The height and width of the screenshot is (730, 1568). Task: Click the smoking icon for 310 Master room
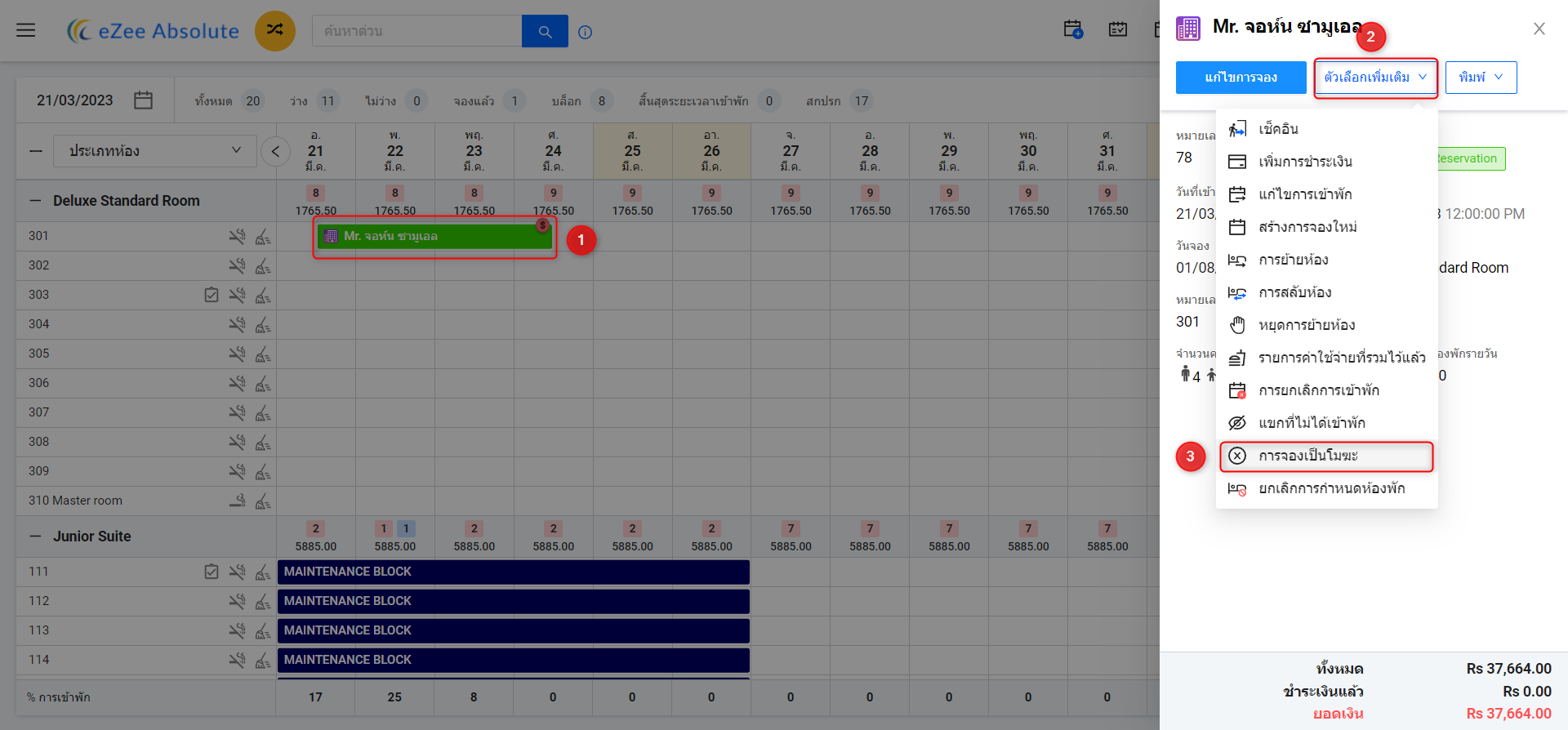tap(237, 501)
